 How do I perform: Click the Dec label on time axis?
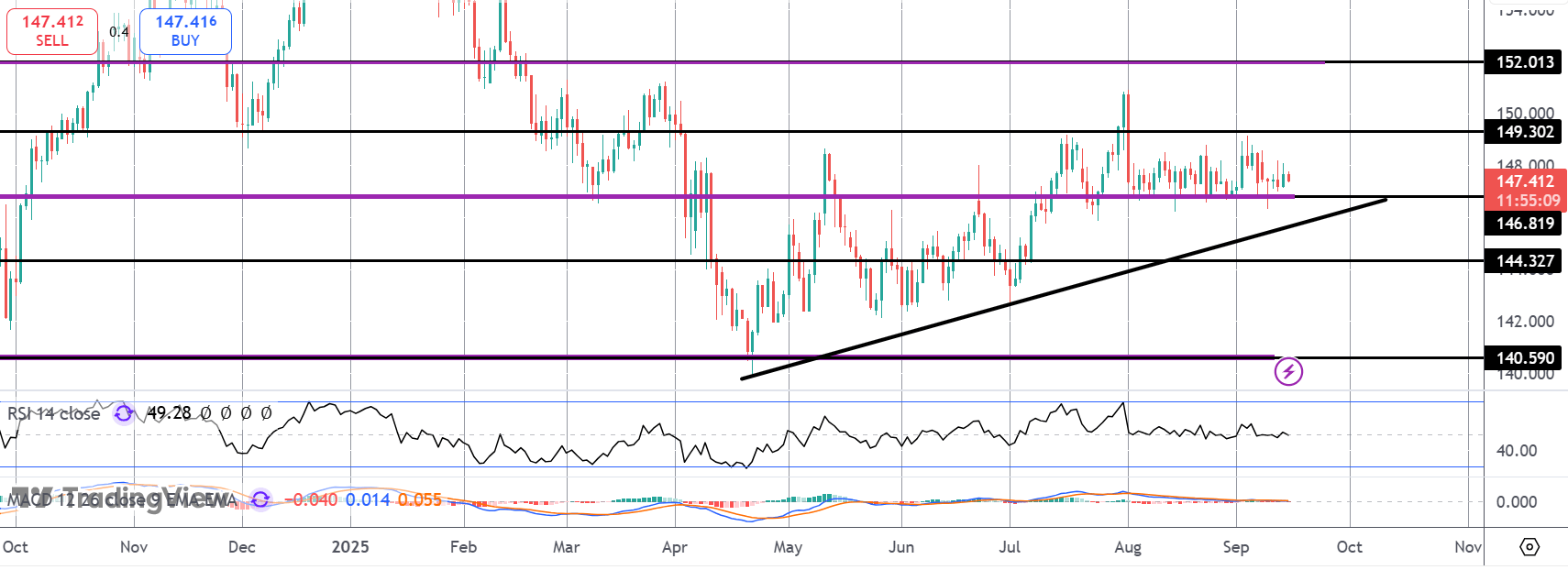(241, 547)
